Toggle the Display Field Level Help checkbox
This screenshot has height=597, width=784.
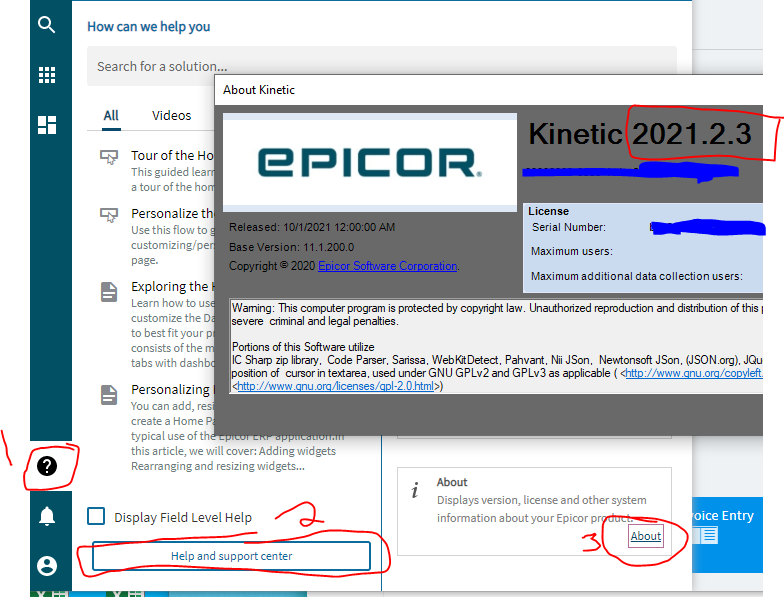click(96, 516)
